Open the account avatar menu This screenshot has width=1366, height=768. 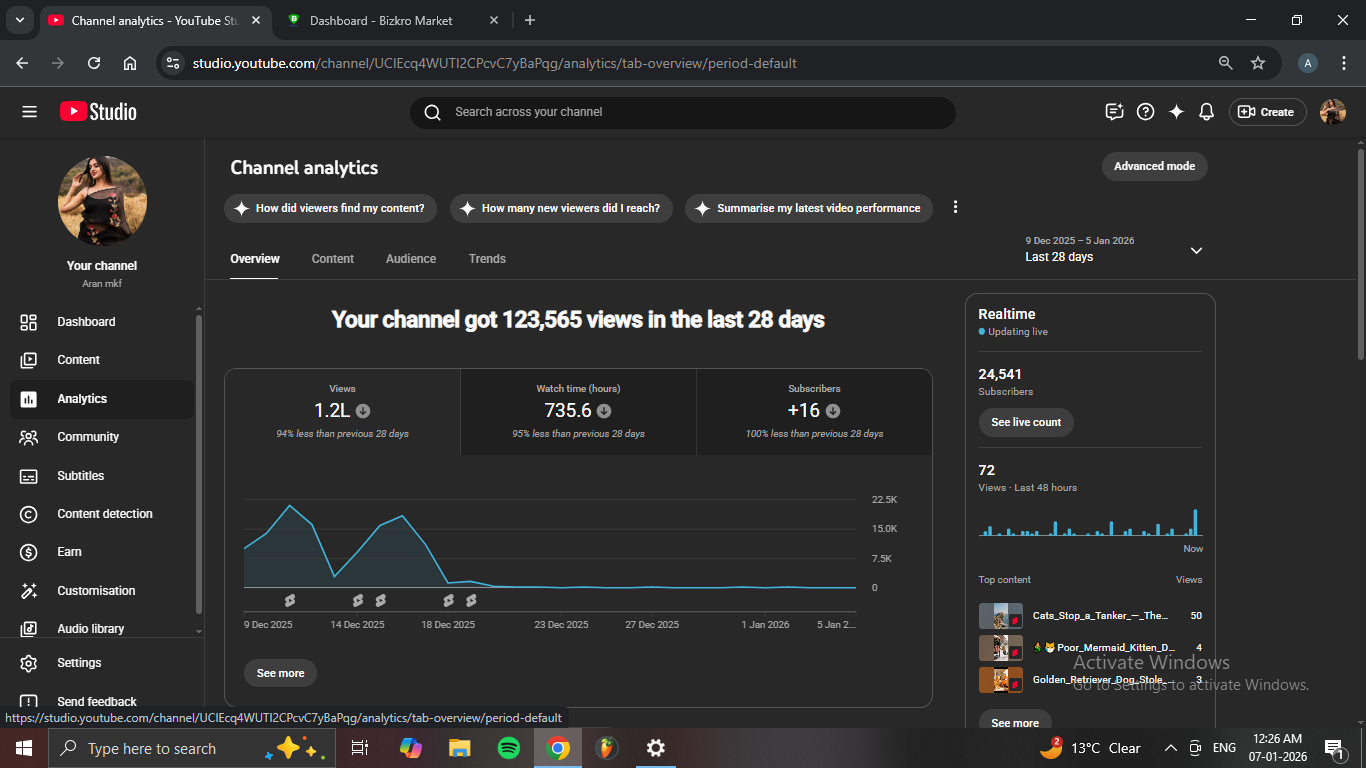[x=1333, y=112]
